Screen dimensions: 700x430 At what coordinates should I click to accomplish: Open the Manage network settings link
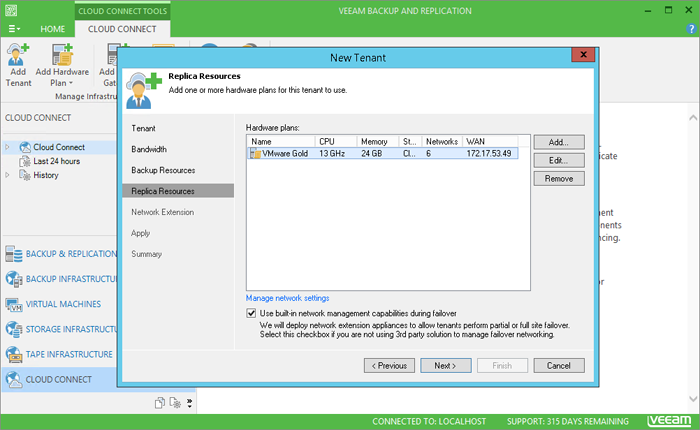288,298
